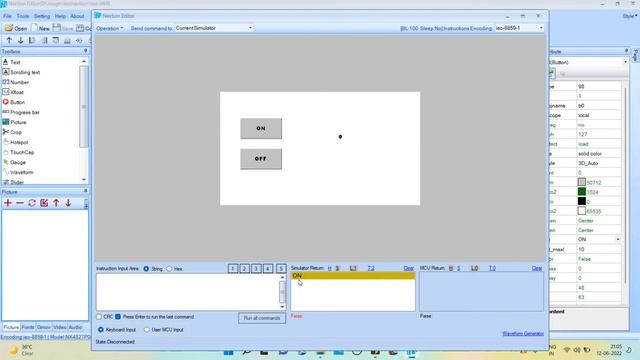Image resolution: width=640 pixels, height=360 pixels.
Task: Click the green 1024 color swatch
Action: click(x=582, y=191)
